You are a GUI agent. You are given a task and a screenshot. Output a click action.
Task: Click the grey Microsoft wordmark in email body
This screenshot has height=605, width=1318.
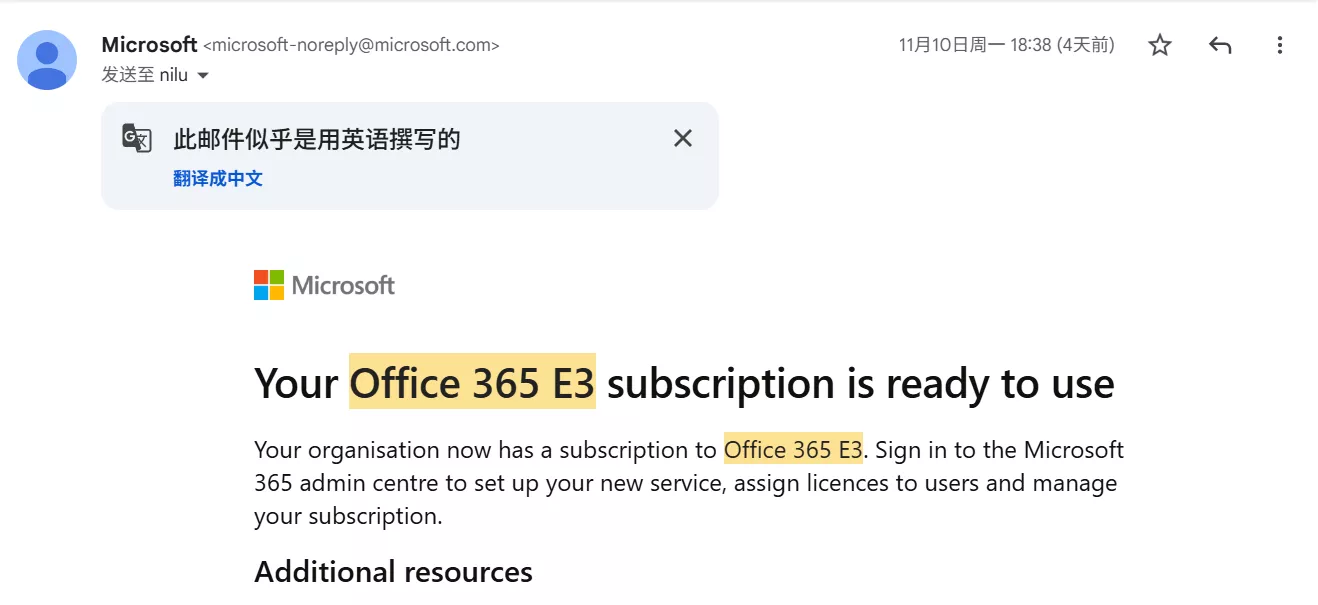coord(343,286)
